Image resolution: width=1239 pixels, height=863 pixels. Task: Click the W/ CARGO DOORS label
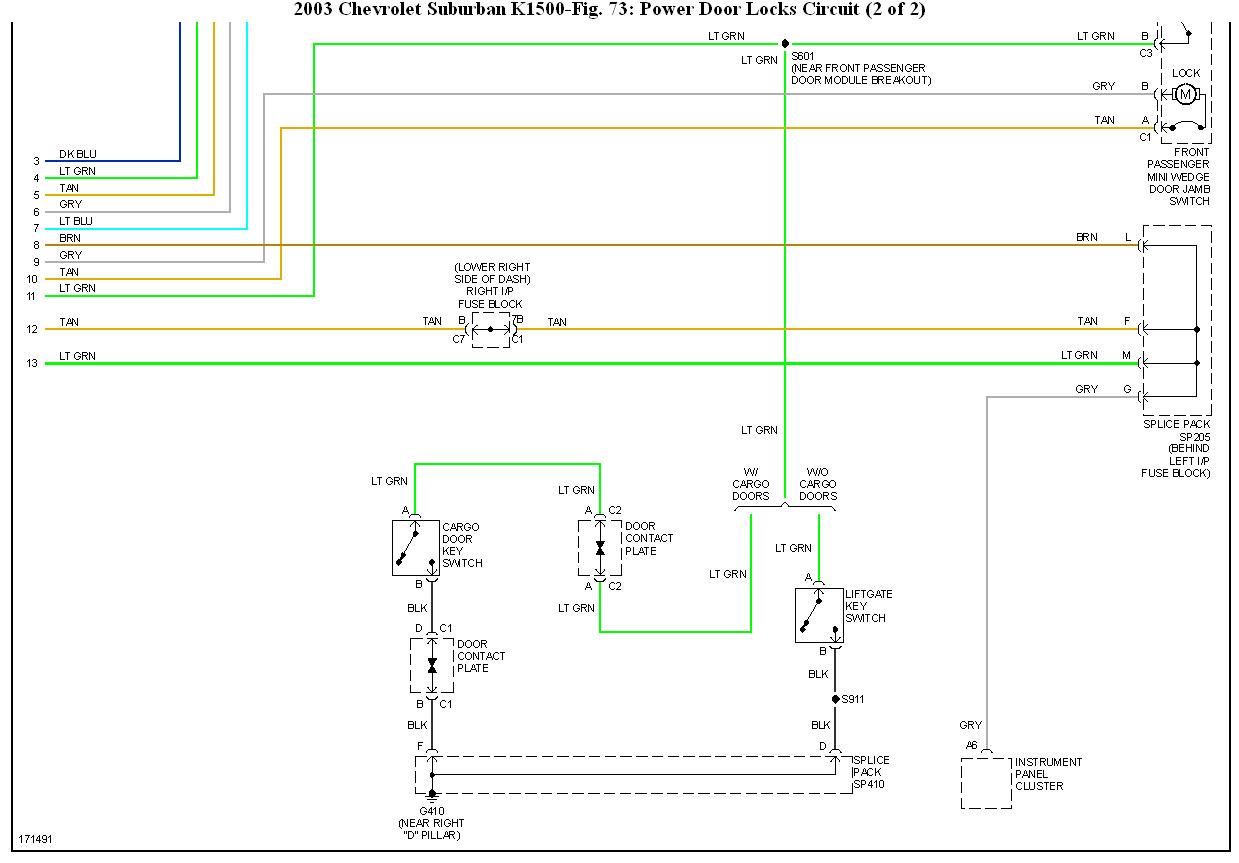(x=751, y=484)
